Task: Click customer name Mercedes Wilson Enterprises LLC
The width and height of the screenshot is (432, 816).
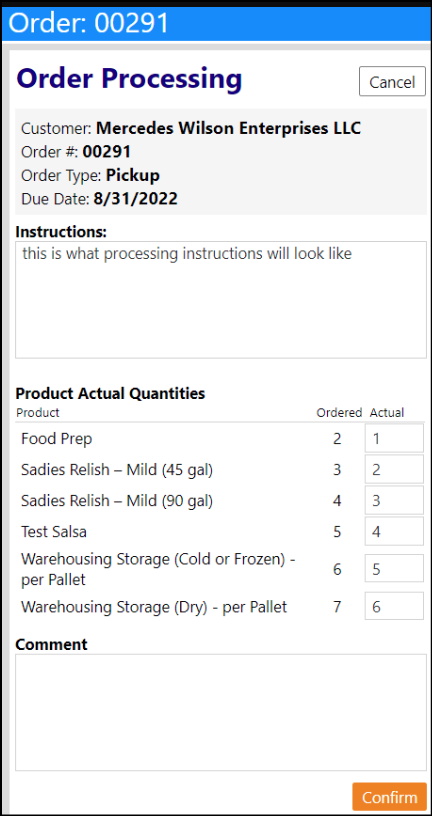Action: 228,128
